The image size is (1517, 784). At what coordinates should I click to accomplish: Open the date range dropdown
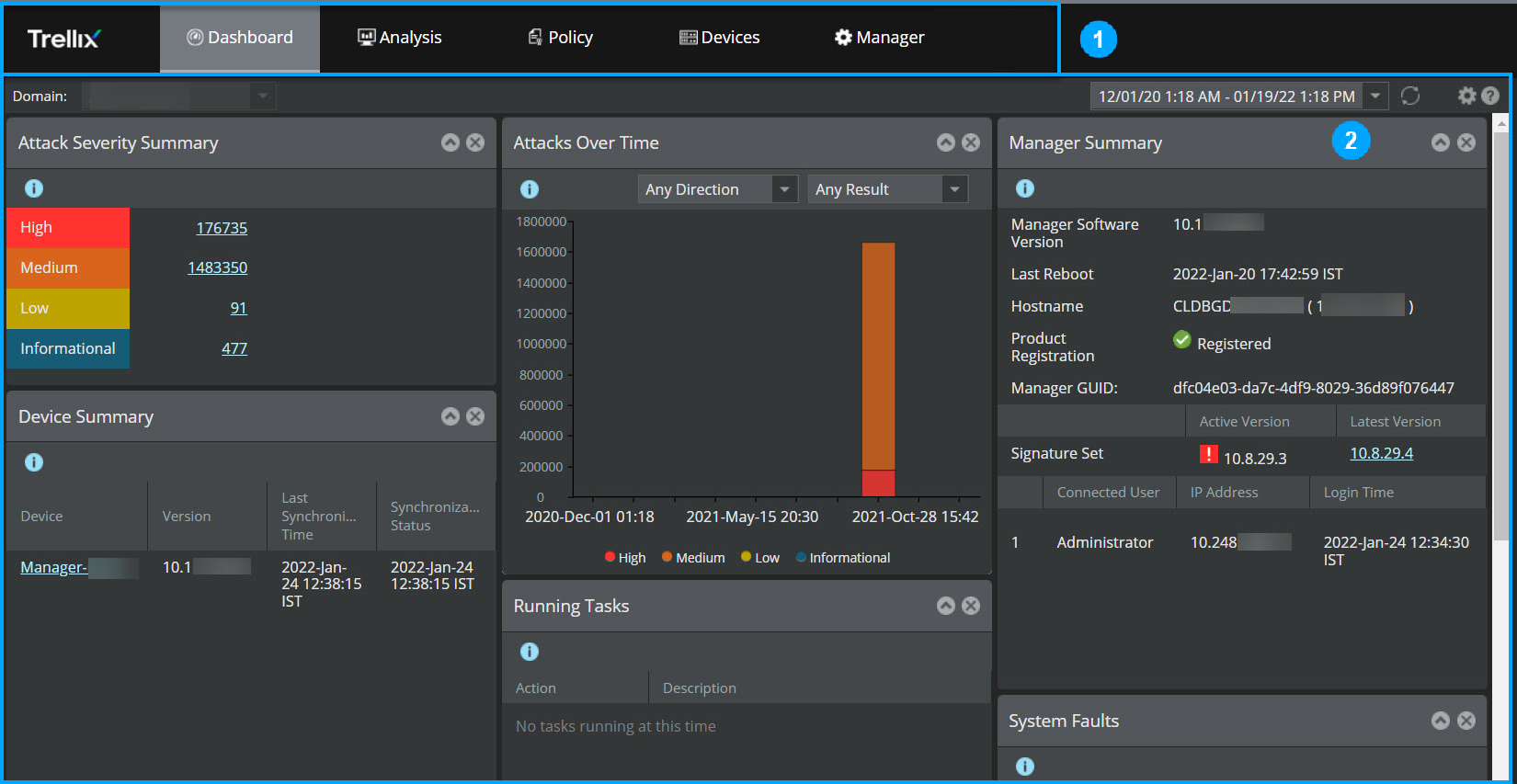(x=1238, y=96)
